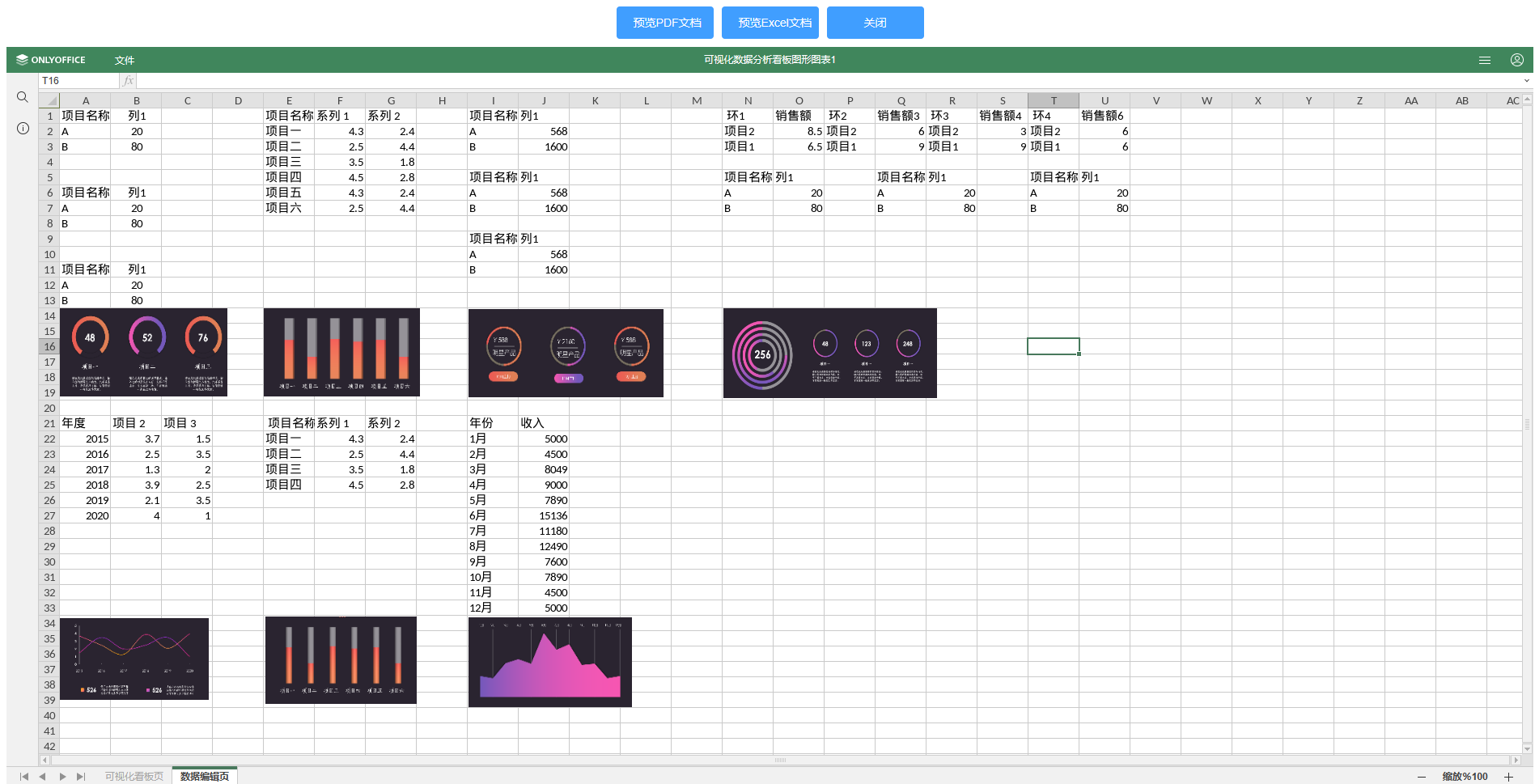This screenshot has width=1535, height=784.
Task: Open the info icon in left sidebar
Action: [23, 128]
